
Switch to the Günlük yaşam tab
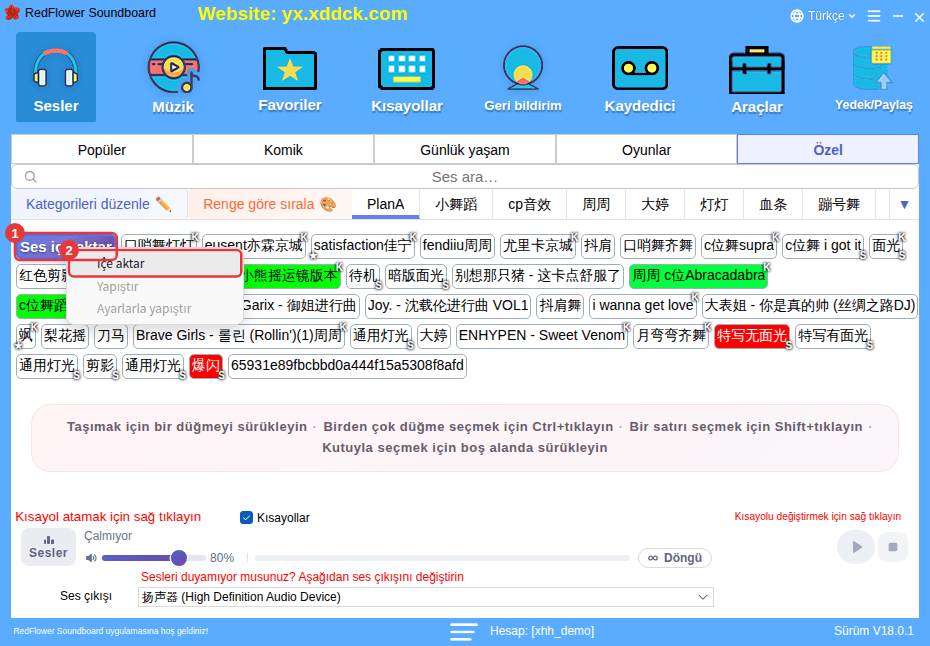click(x=464, y=150)
